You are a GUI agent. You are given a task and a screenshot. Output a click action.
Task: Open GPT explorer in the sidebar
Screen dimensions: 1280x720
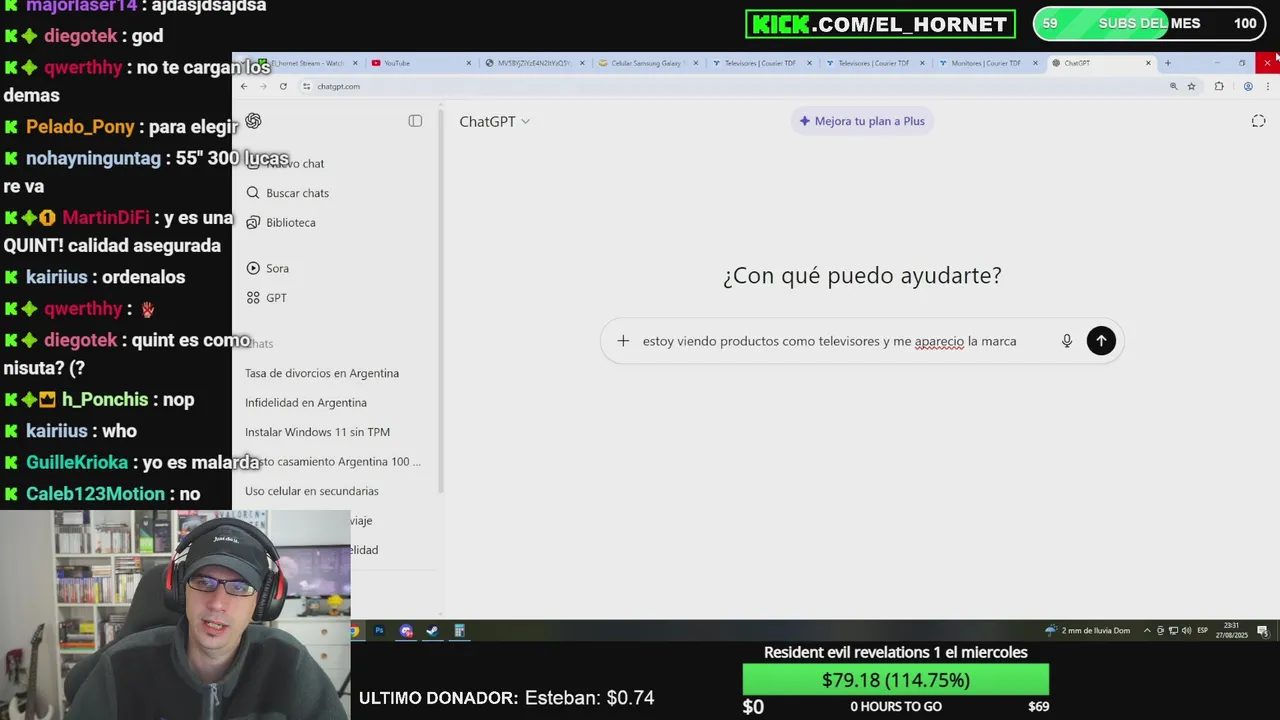(x=267, y=298)
